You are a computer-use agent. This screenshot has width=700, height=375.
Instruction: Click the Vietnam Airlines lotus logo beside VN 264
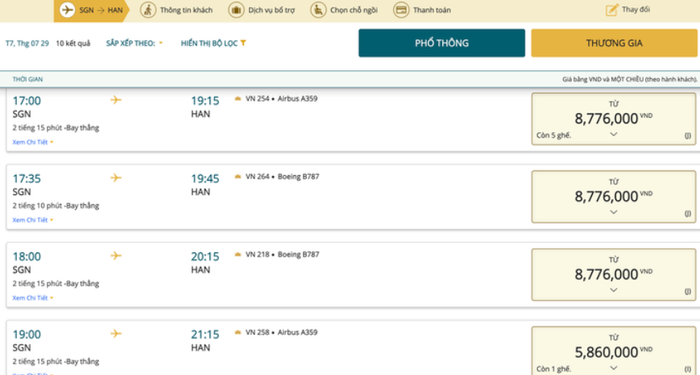point(238,177)
